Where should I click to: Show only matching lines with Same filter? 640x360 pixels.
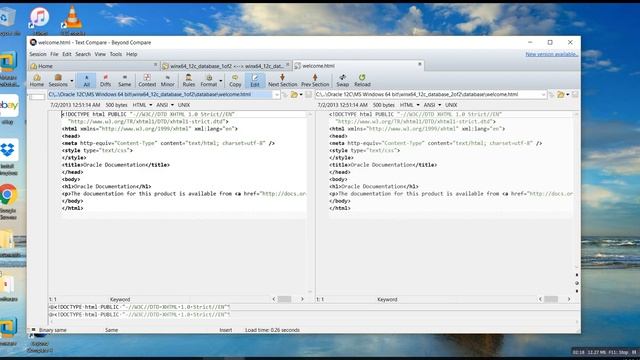click(x=124, y=80)
